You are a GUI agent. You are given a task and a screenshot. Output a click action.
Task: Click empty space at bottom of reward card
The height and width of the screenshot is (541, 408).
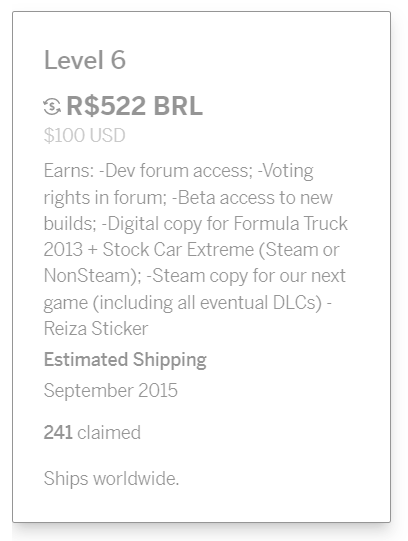click(x=201, y=506)
